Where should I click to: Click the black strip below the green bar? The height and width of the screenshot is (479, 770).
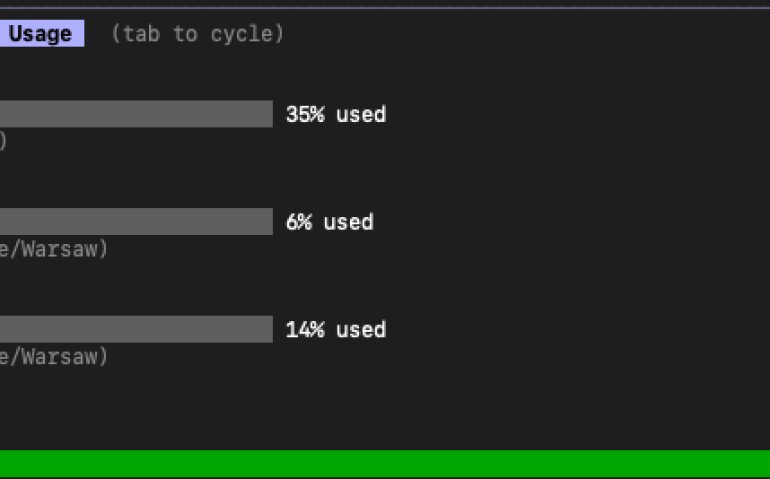[x=385, y=477]
